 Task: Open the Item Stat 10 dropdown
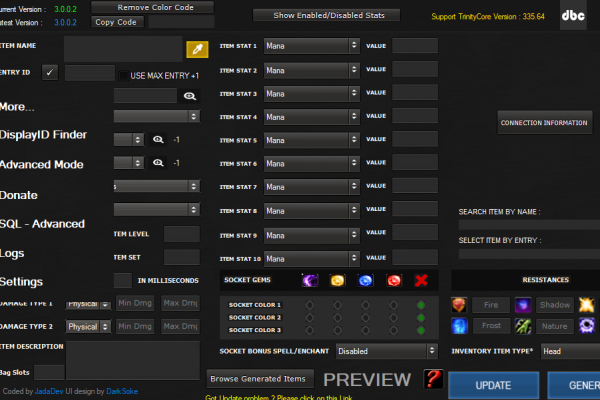tap(311, 259)
